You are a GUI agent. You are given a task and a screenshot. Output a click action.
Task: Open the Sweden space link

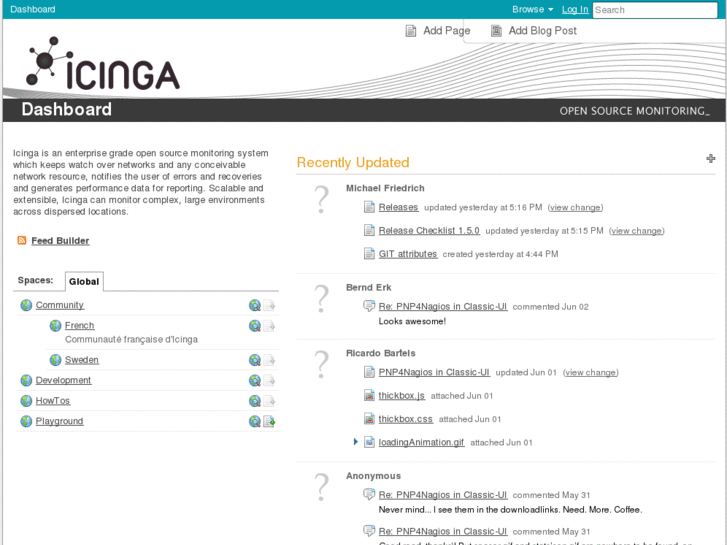click(x=82, y=360)
